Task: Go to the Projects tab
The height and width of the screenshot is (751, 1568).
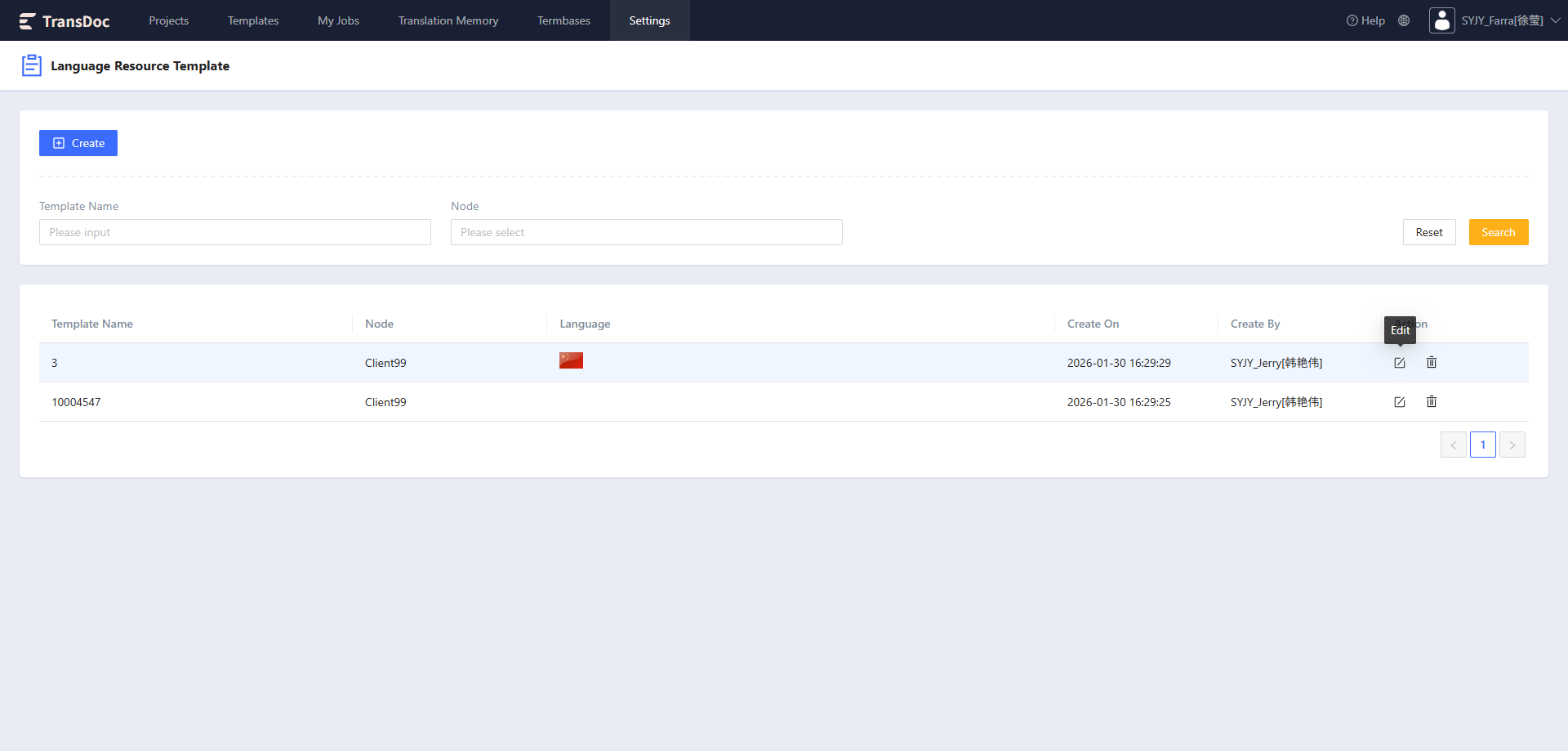Action: 168,20
